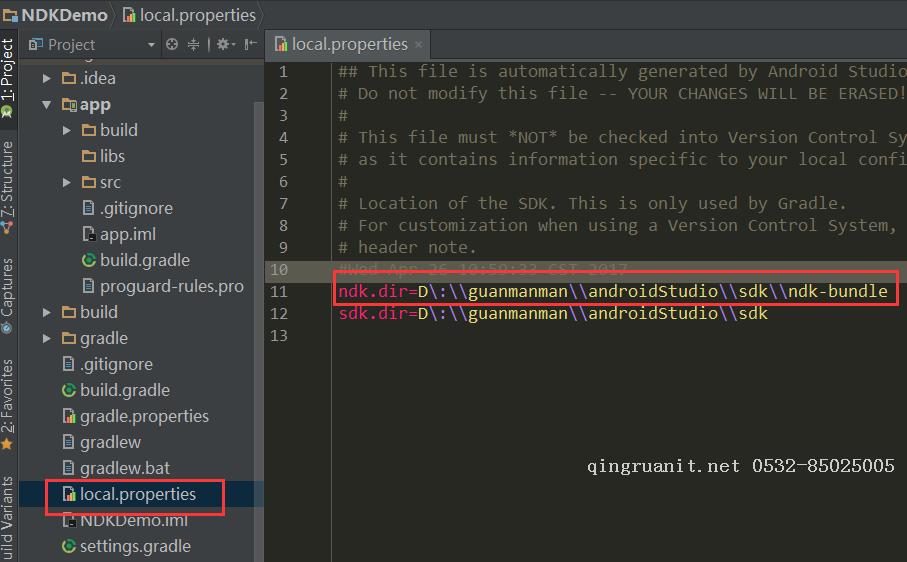Click line number 12 in gutter
The image size is (907, 562).
tap(279, 314)
